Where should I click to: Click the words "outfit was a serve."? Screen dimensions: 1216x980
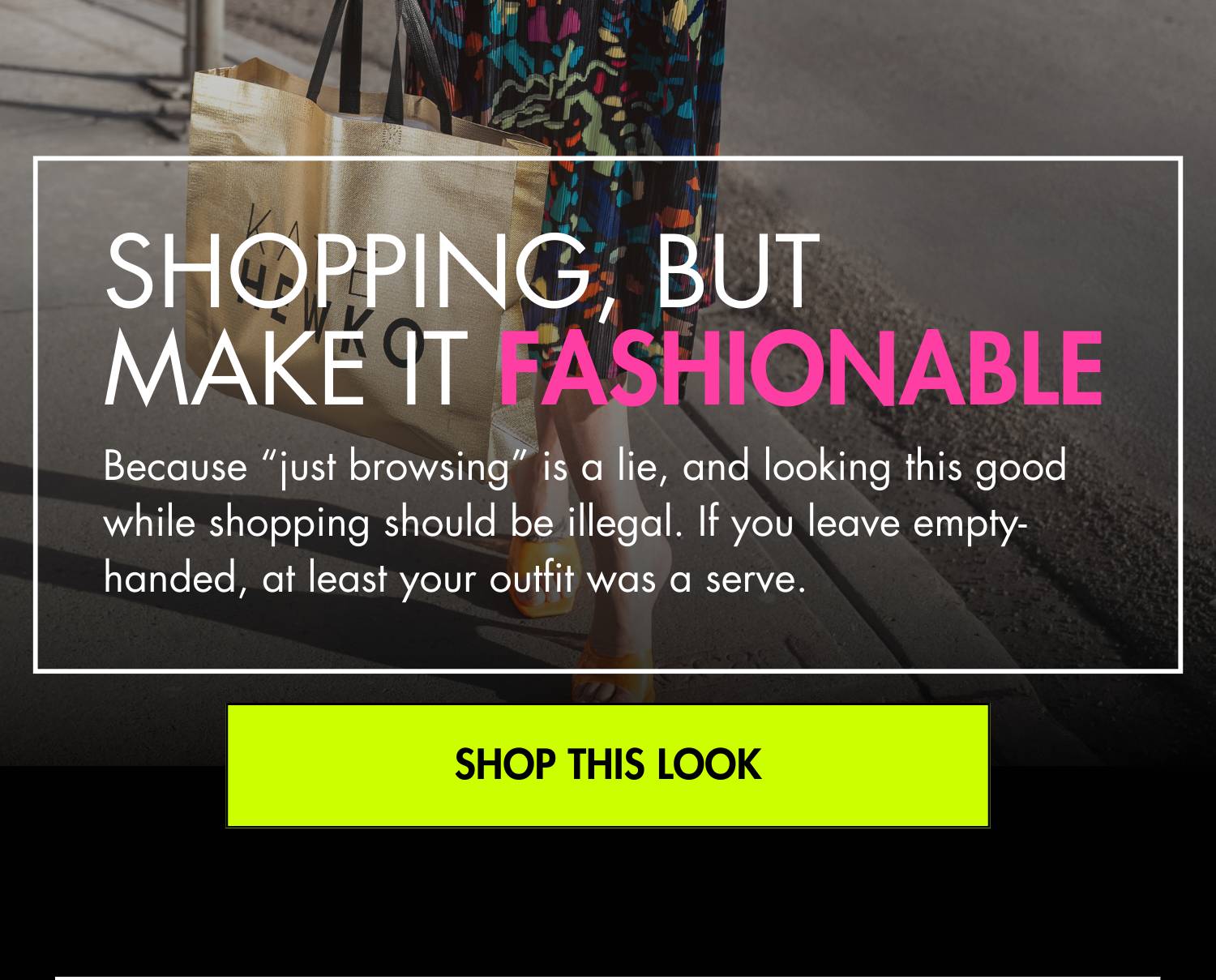[x=648, y=580]
